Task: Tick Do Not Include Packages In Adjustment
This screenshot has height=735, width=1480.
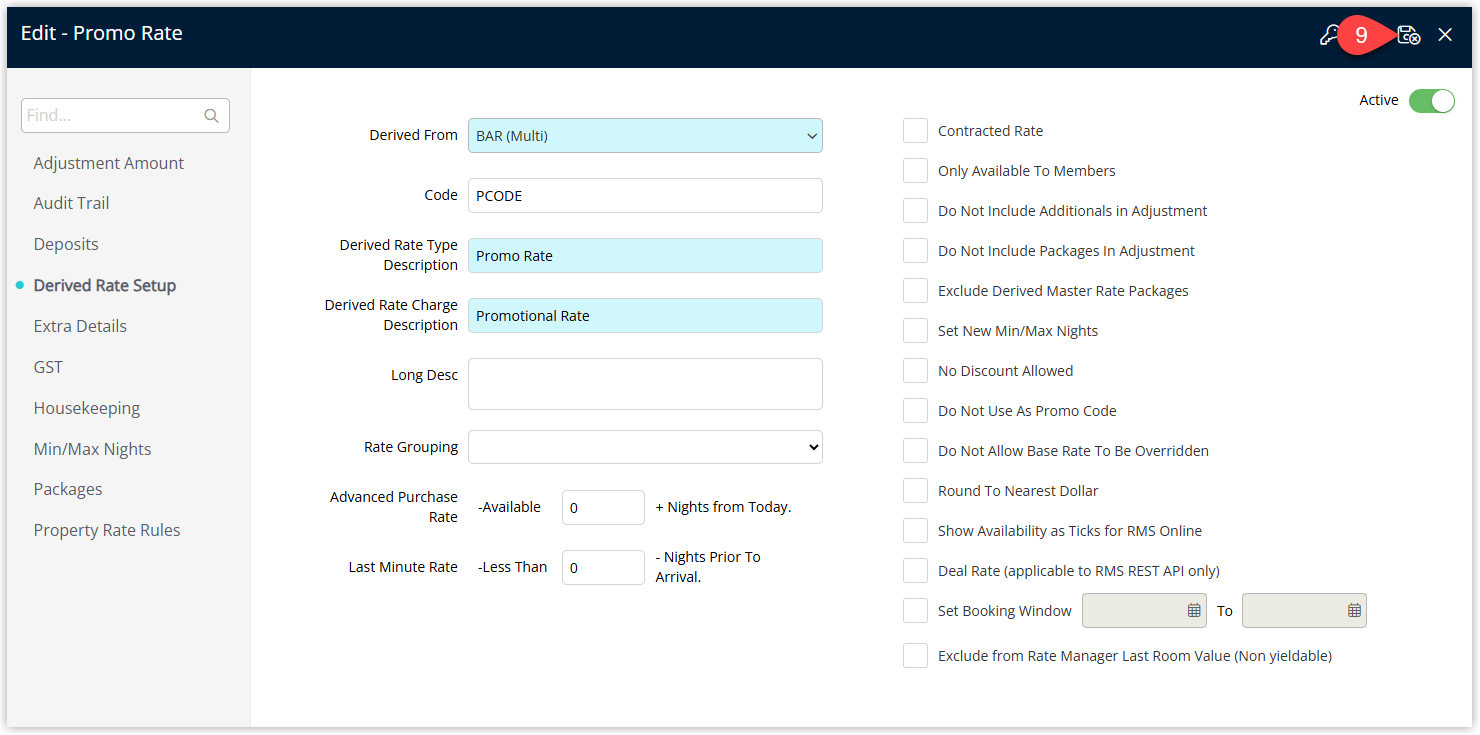Action: coord(915,251)
